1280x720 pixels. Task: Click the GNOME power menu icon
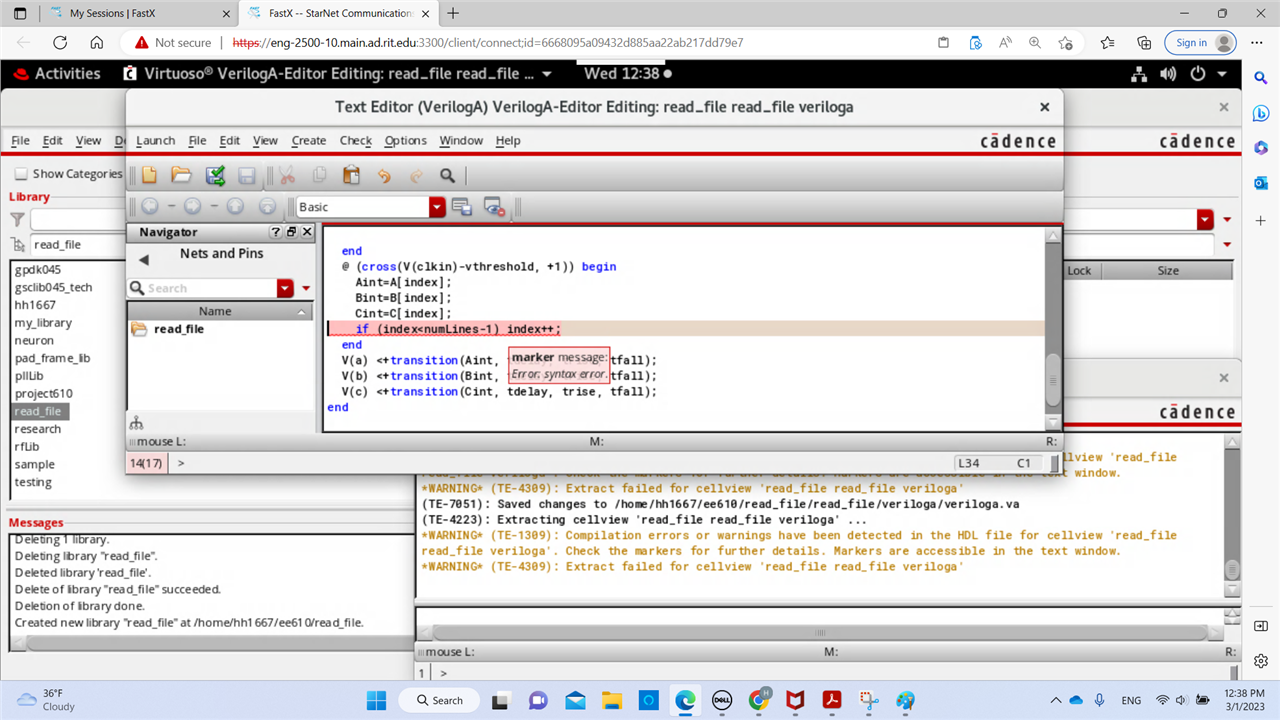point(1197,74)
